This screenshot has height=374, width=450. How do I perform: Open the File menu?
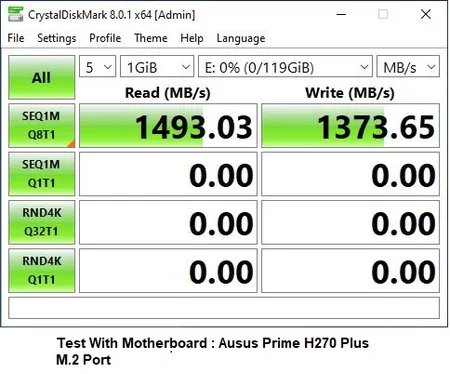tap(16, 38)
